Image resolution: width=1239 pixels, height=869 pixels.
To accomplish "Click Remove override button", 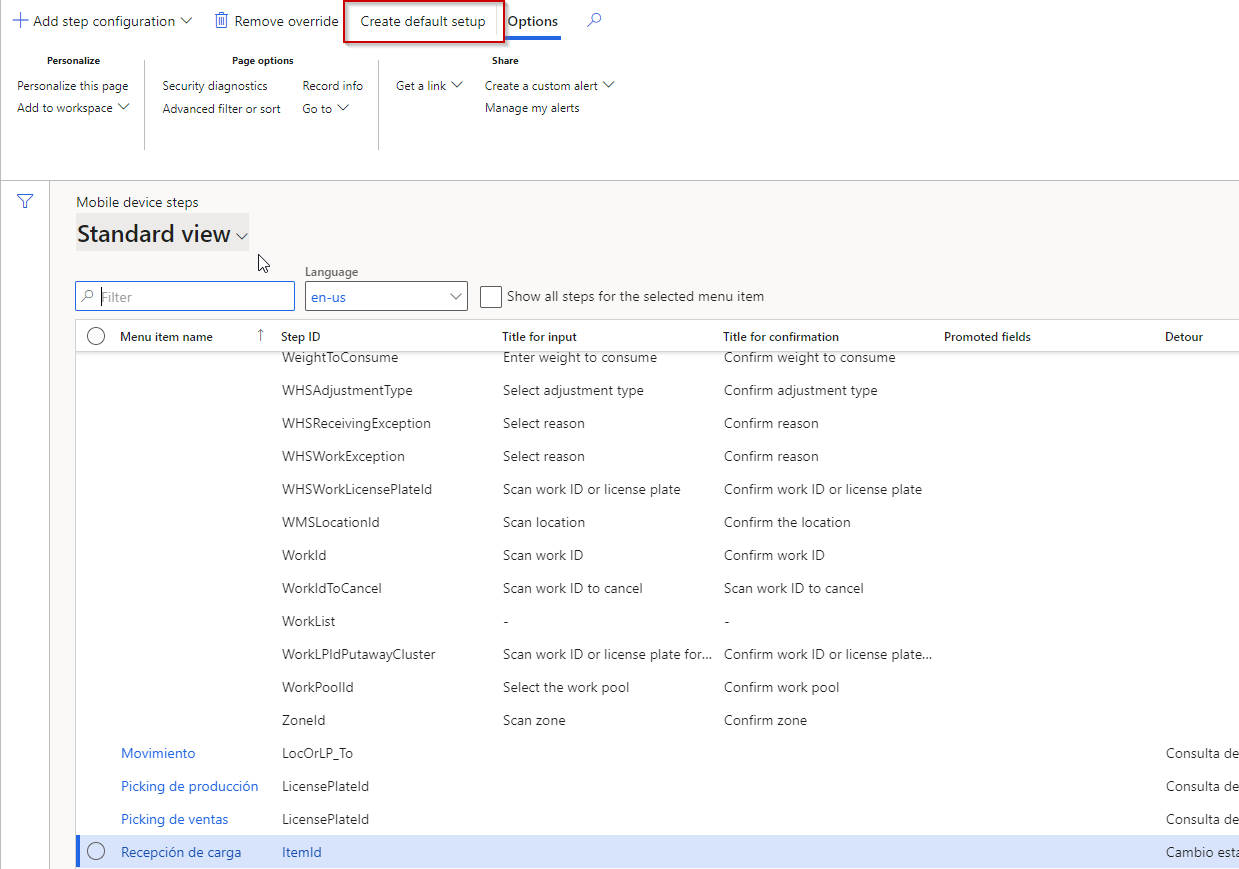I will [277, 21].
